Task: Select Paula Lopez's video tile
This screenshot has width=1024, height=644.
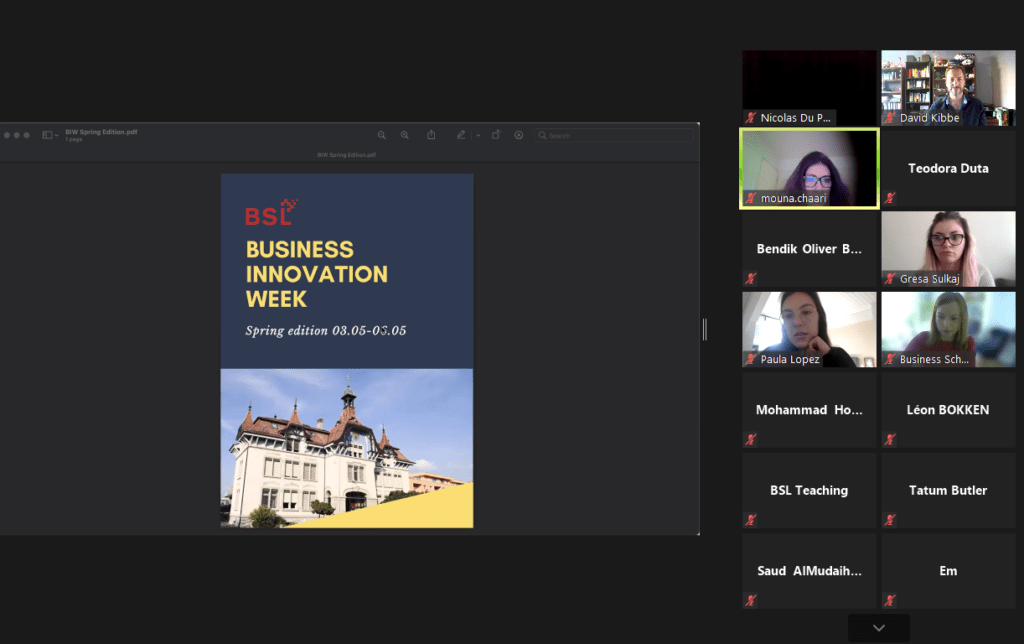Action: click(x=808, y=329)
